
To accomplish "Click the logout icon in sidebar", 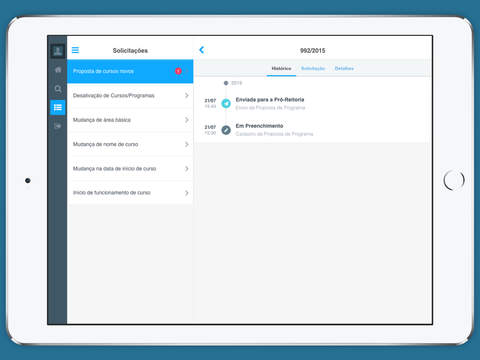I will click(58, 126).
